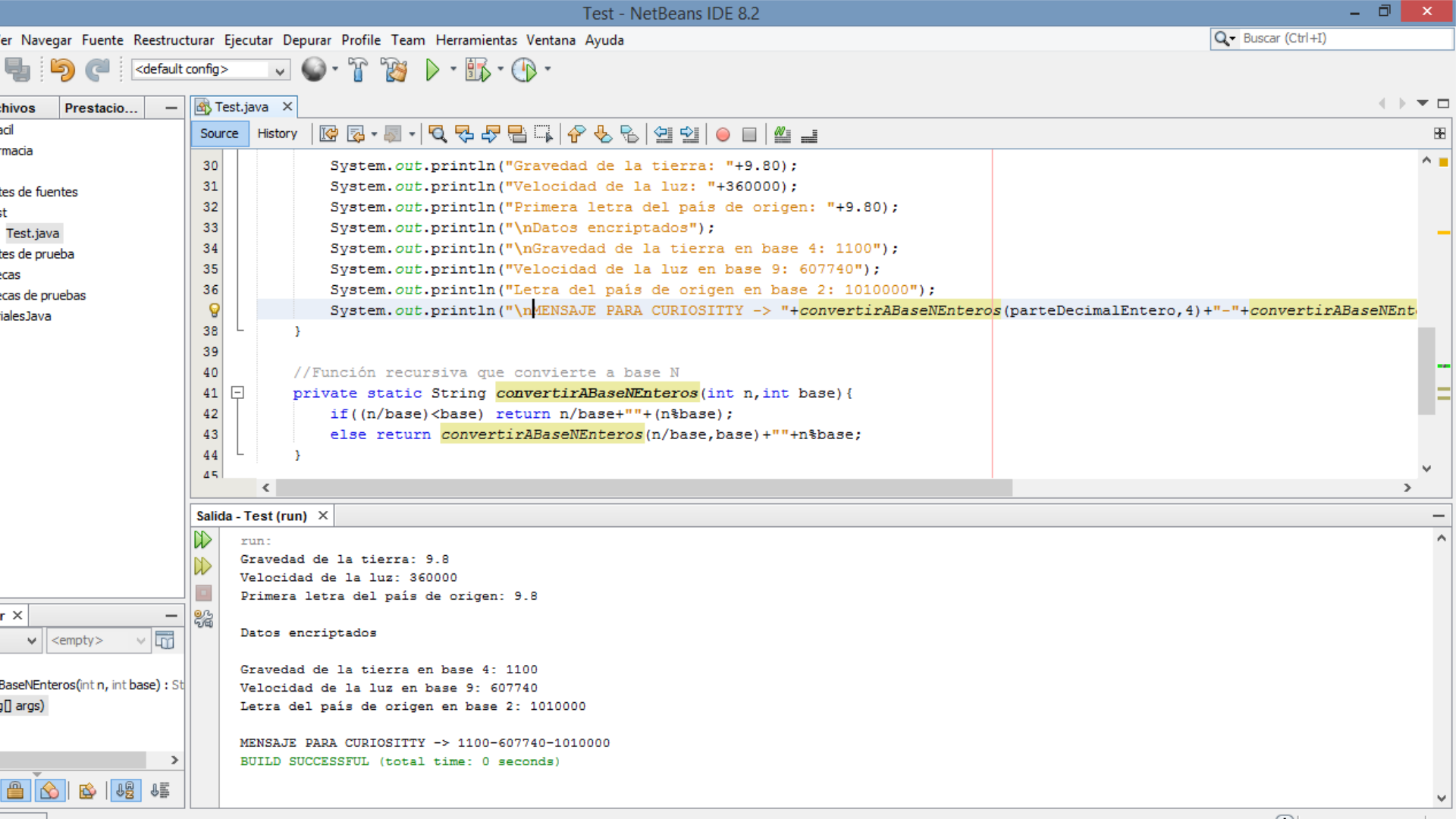Click the Debug Project icon
This screenshot has width=1456, height=819.
coord(479,69)
